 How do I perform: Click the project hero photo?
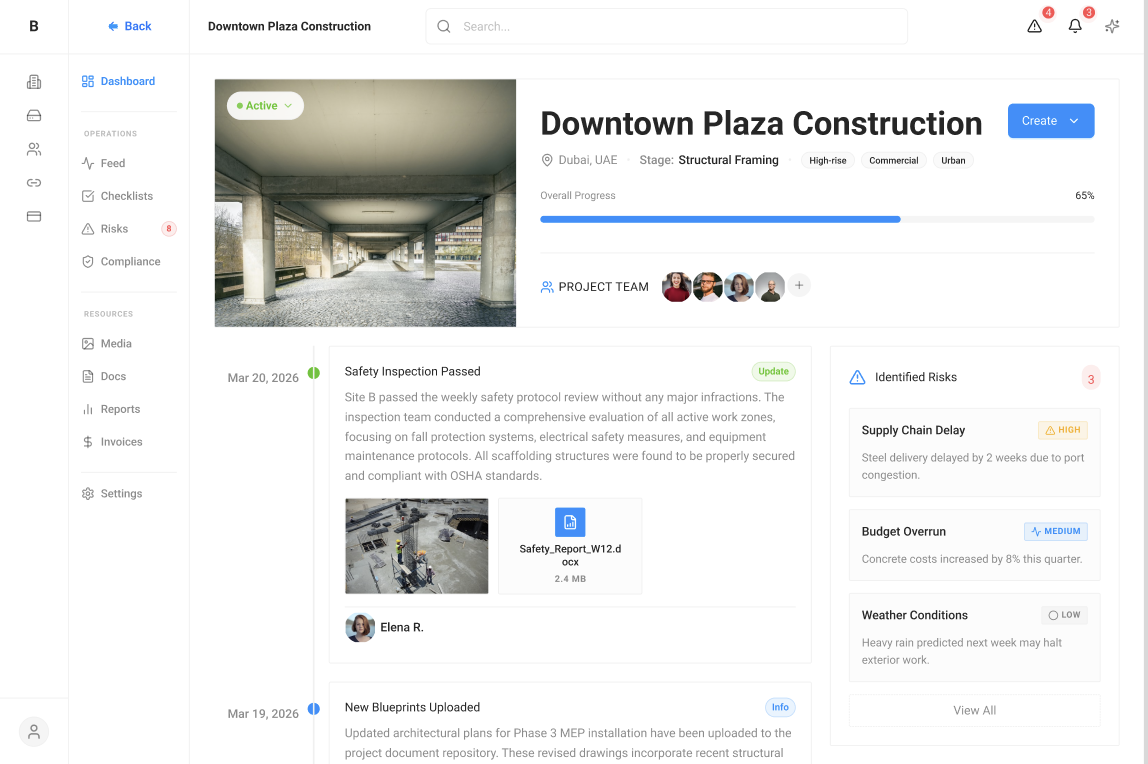pos(365,203)
